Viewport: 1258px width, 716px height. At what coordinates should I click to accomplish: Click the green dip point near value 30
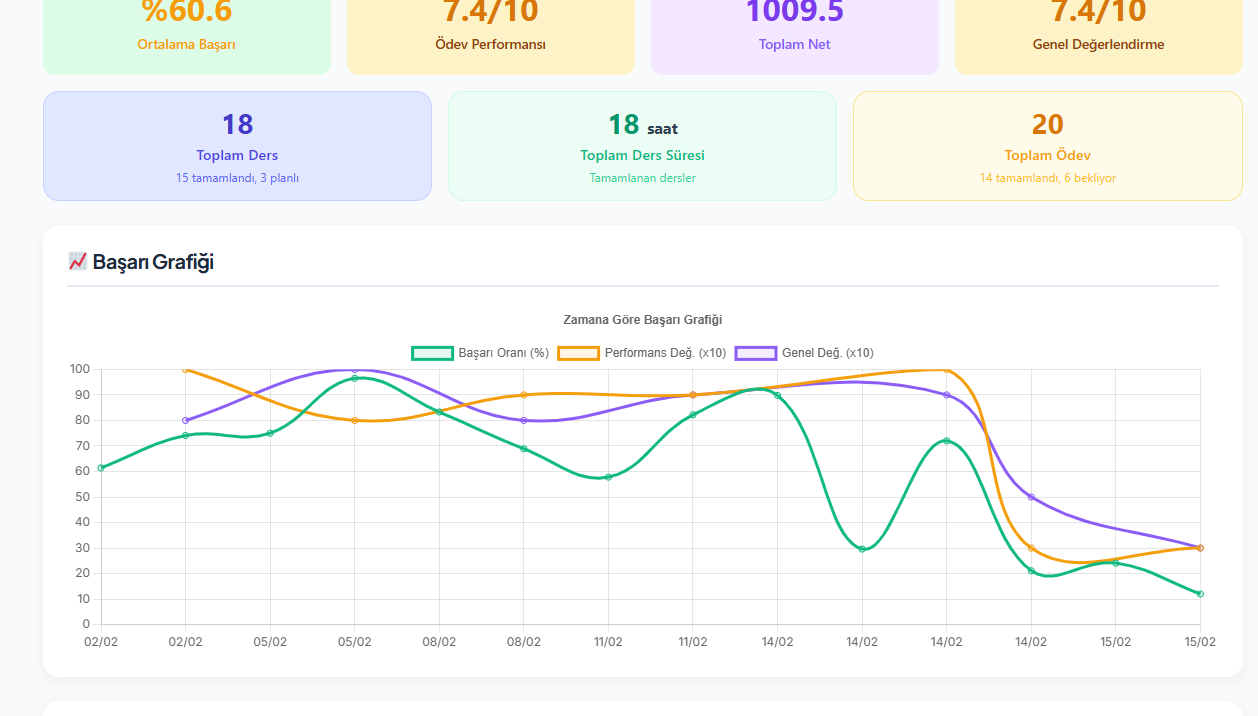pos(862,549)
